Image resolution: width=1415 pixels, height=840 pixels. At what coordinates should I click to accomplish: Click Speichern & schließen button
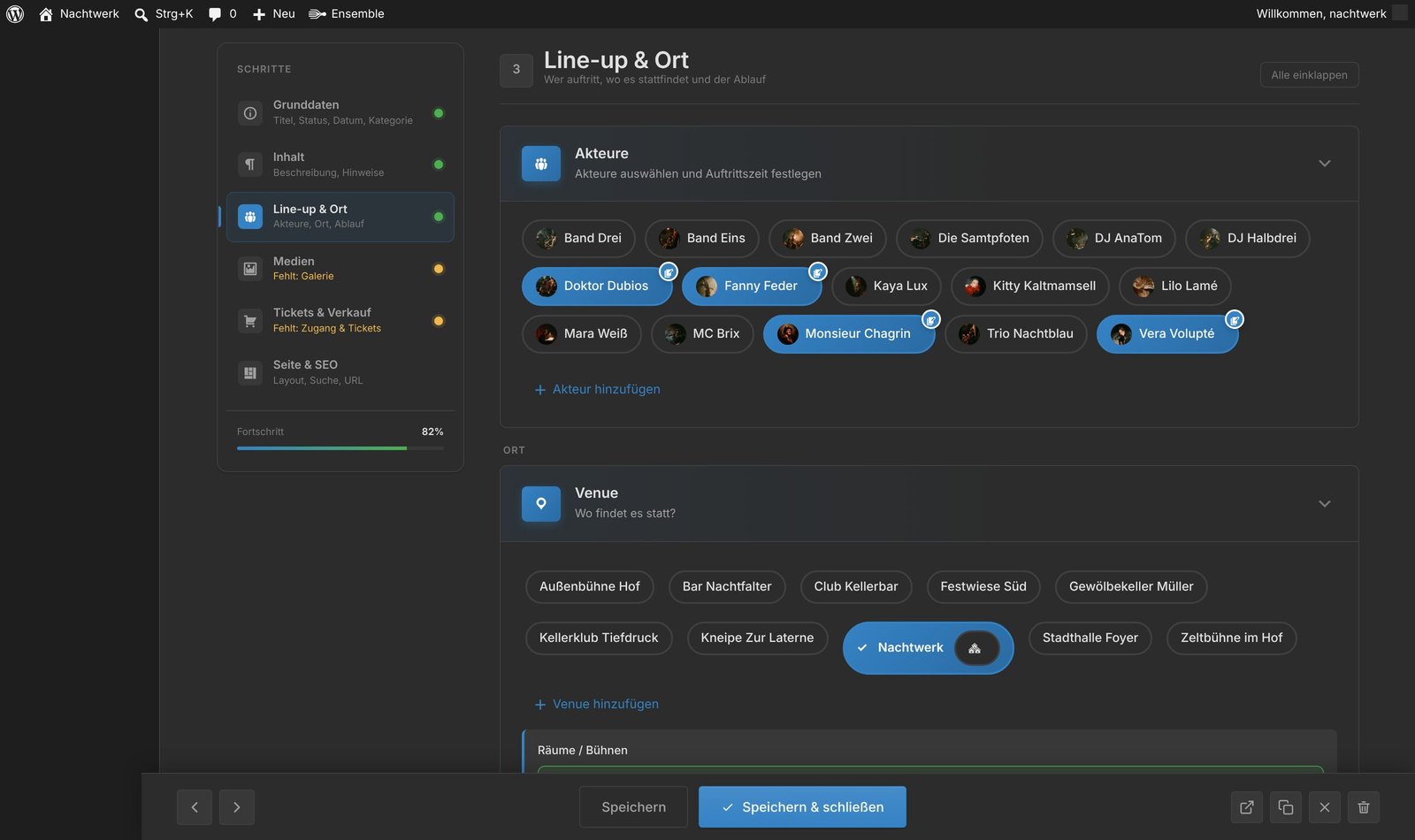pos(802,807)
